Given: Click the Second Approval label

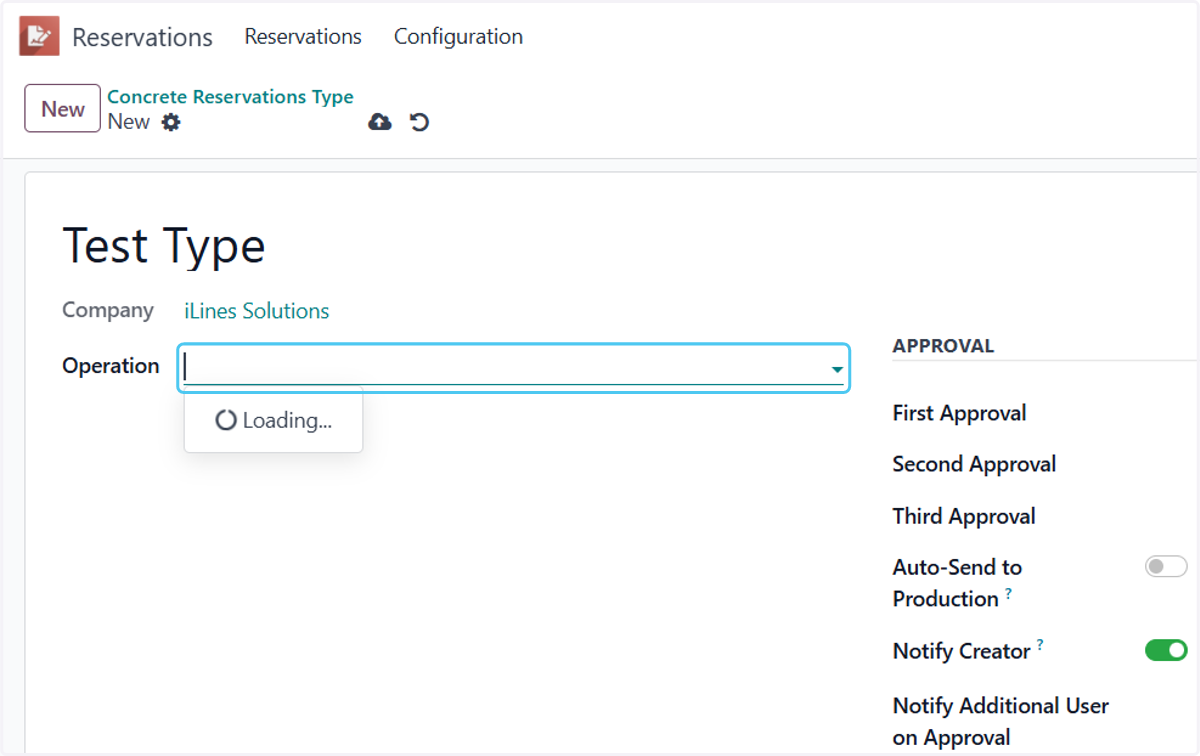Looking at the screenshot, I should point(975,464).
